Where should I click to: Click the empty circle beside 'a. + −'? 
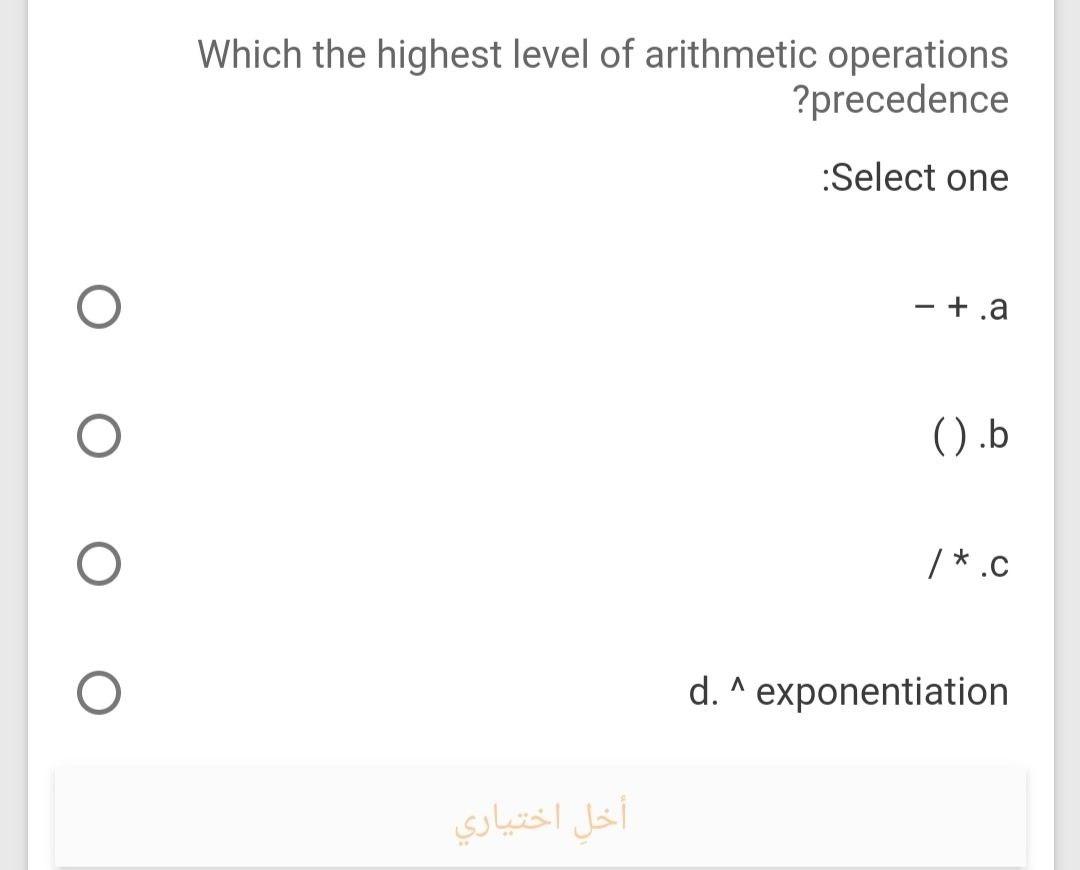tap(97, 307)
